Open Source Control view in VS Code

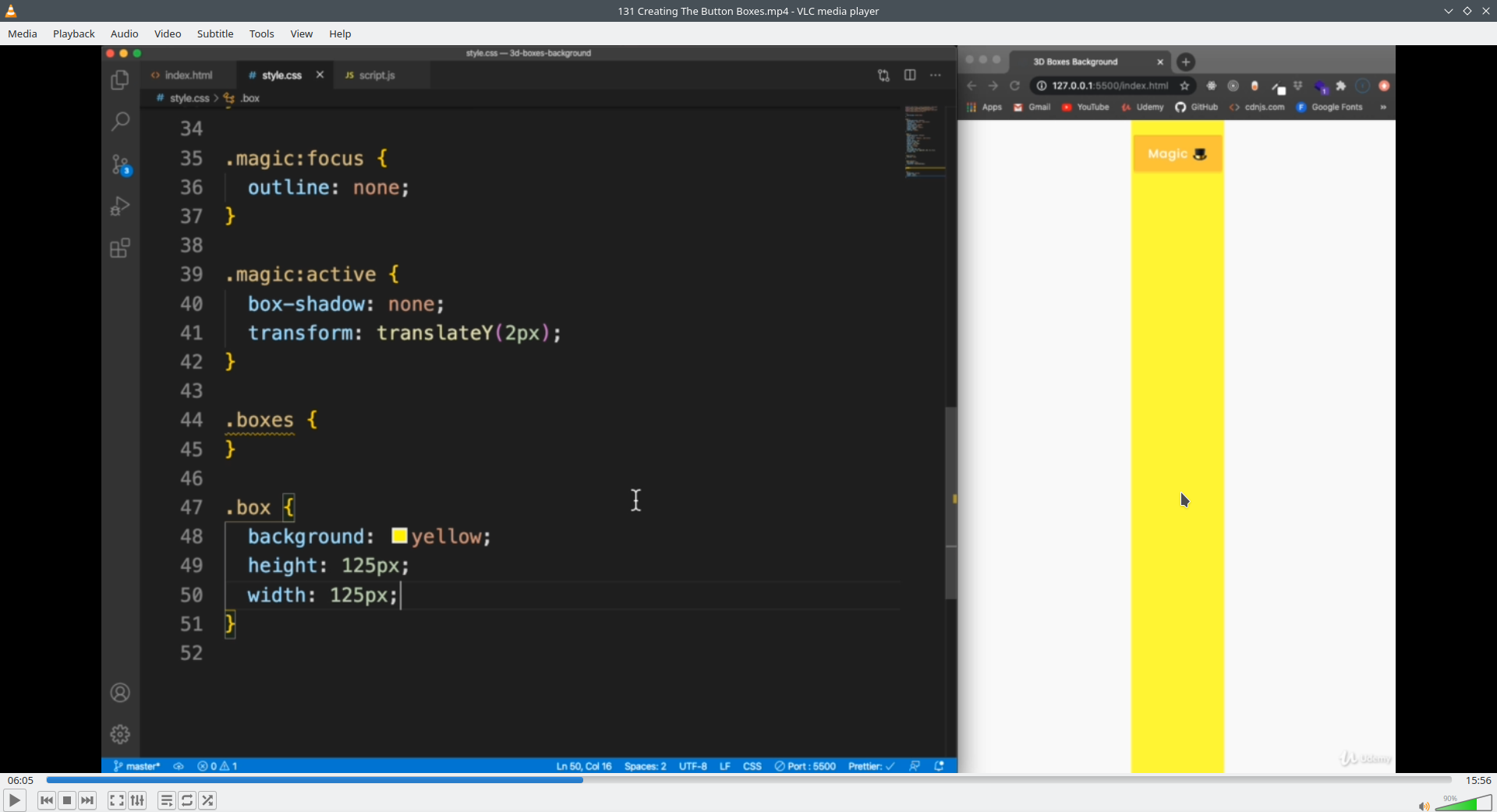pyautogui.click(x=120, y=164)
